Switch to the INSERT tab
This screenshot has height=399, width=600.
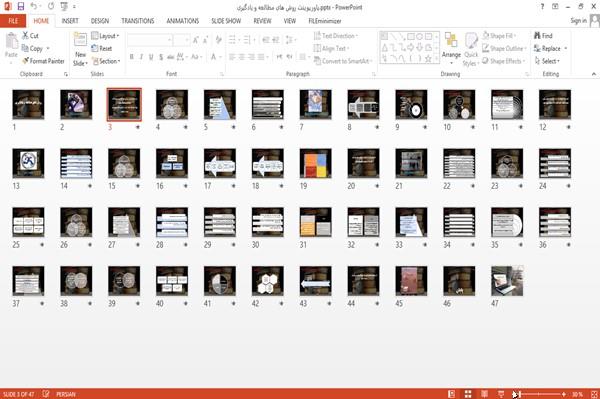click(70, 21)
